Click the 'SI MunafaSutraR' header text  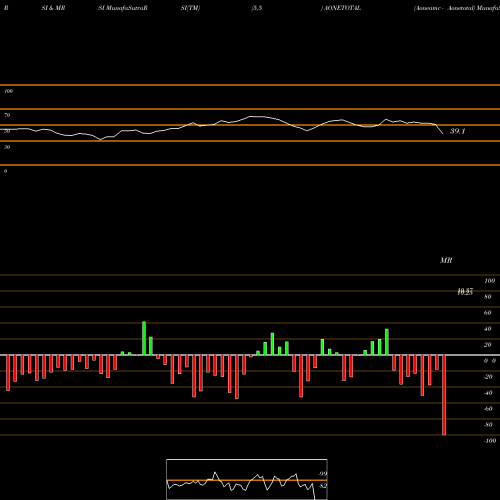(123, 8)
